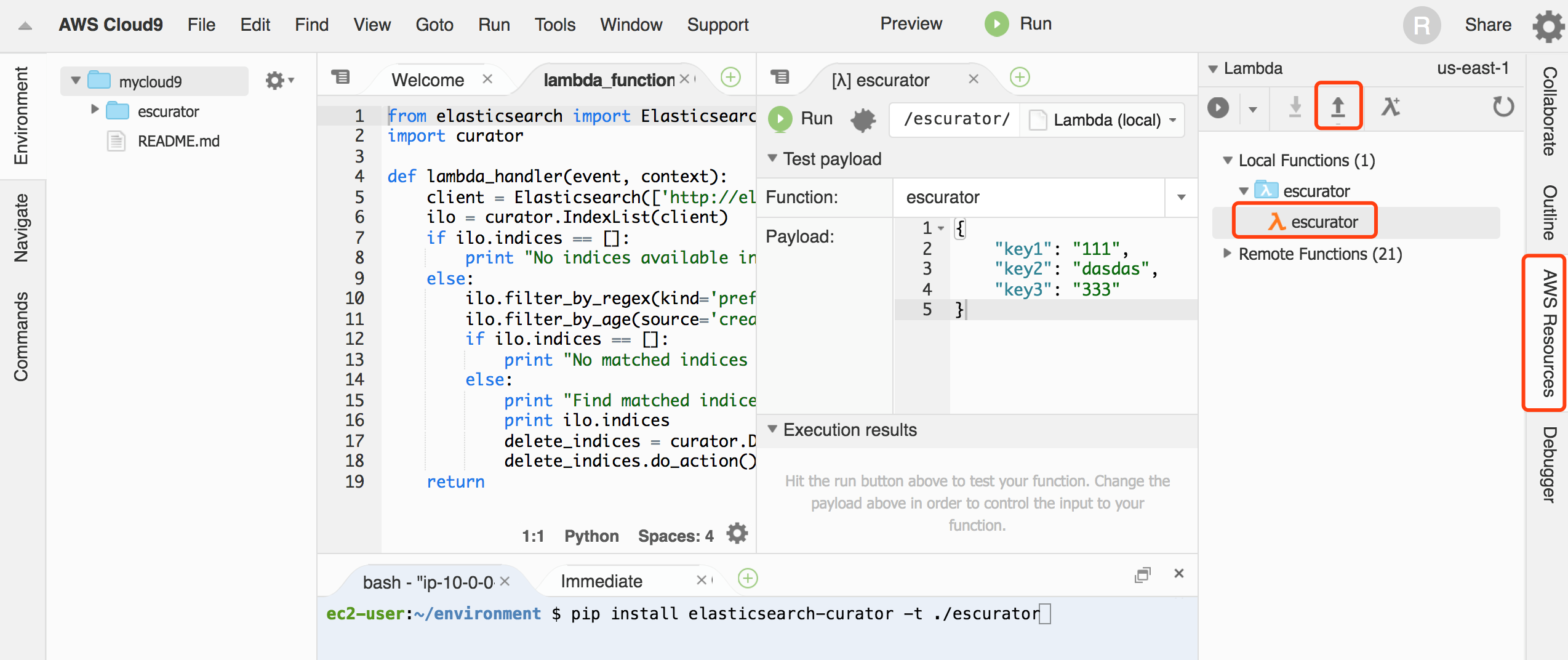Add a new terminal tab
This screenshot has width=1568, height=660.
point(748,579)
